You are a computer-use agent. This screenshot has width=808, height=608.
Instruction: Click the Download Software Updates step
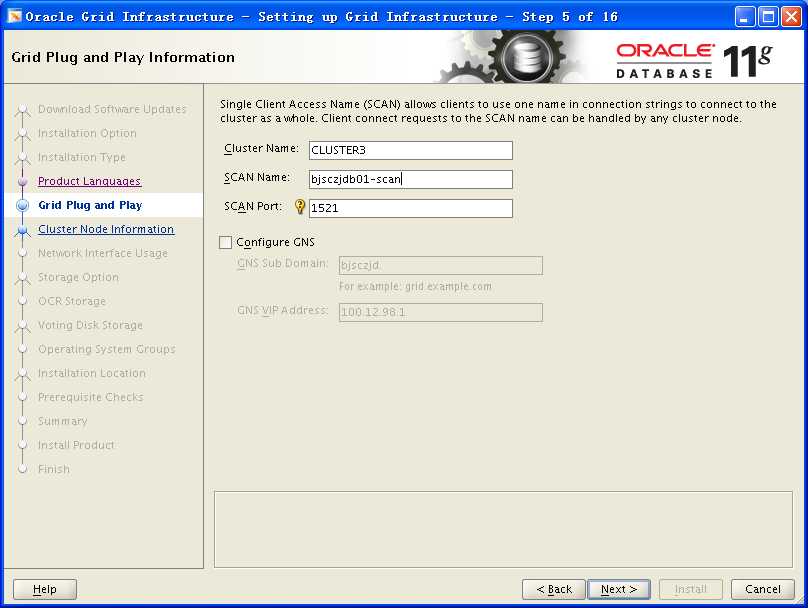[x=112, y=109]
